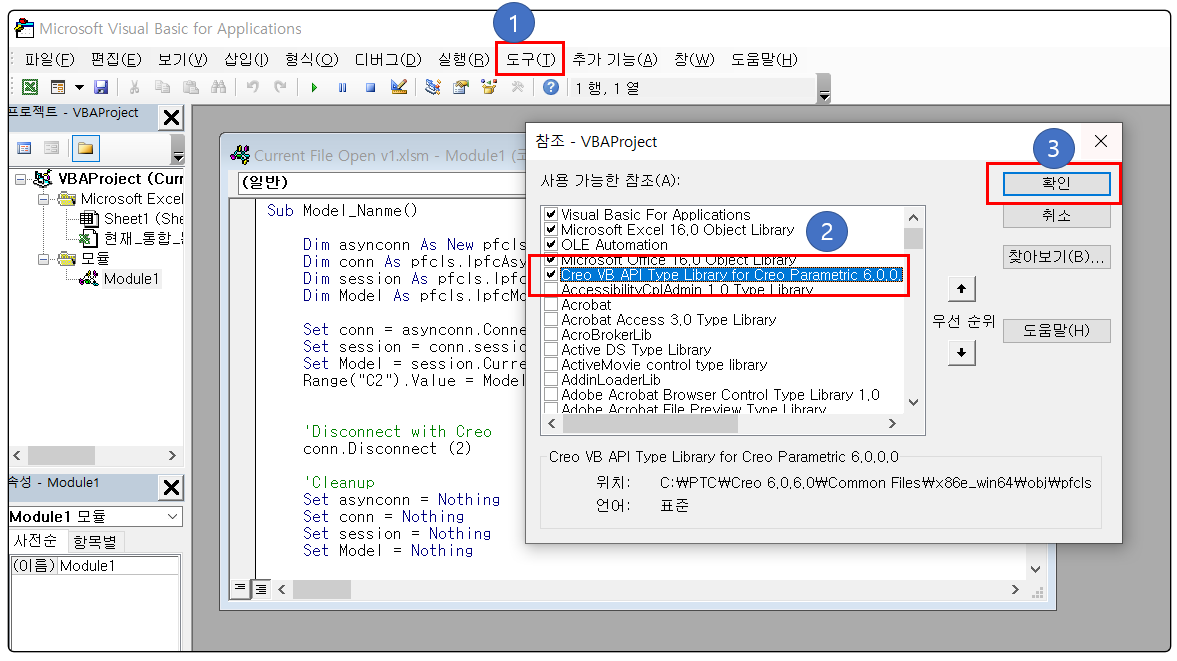This screenshot has width=1177, height=661.
Task: Click the View Code icon in project panel
Action: tap(24, 149)
